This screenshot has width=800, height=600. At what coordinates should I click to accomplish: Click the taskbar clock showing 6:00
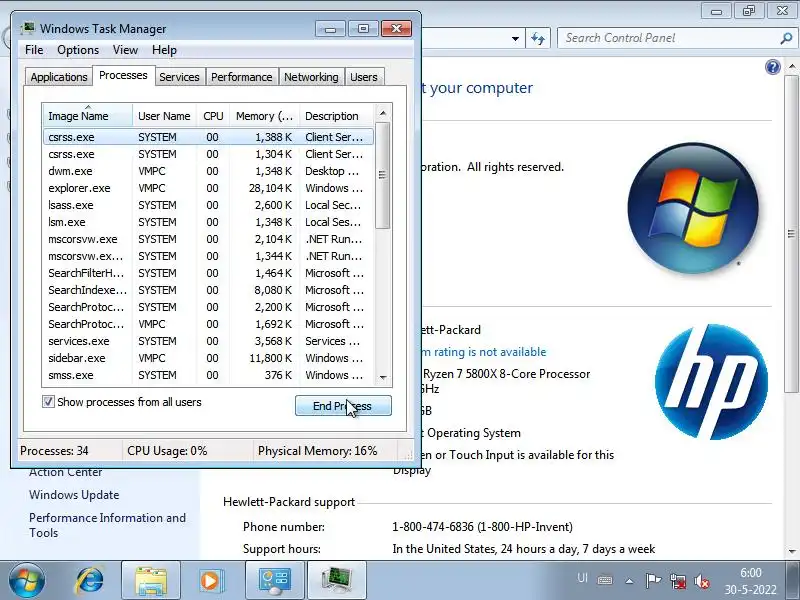click(751, 581)
